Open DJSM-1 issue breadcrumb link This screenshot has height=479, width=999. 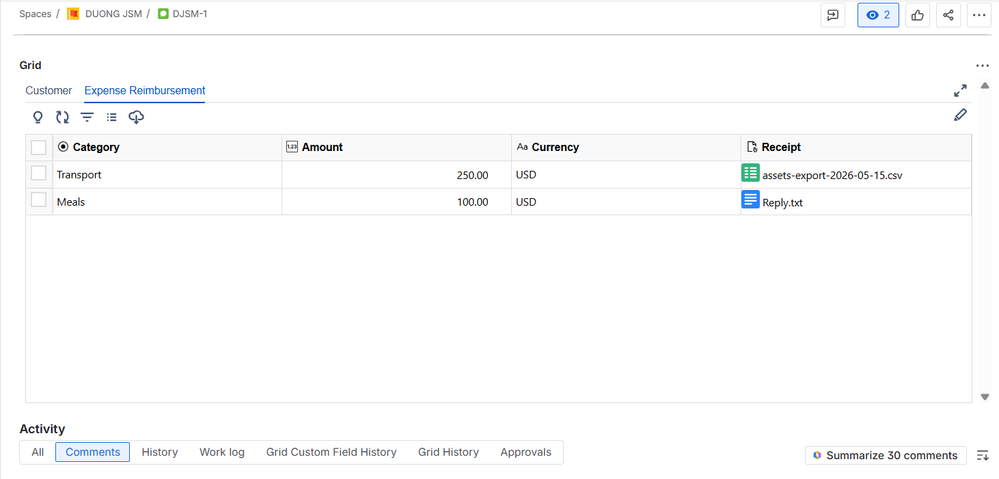(x=190, y=13)
